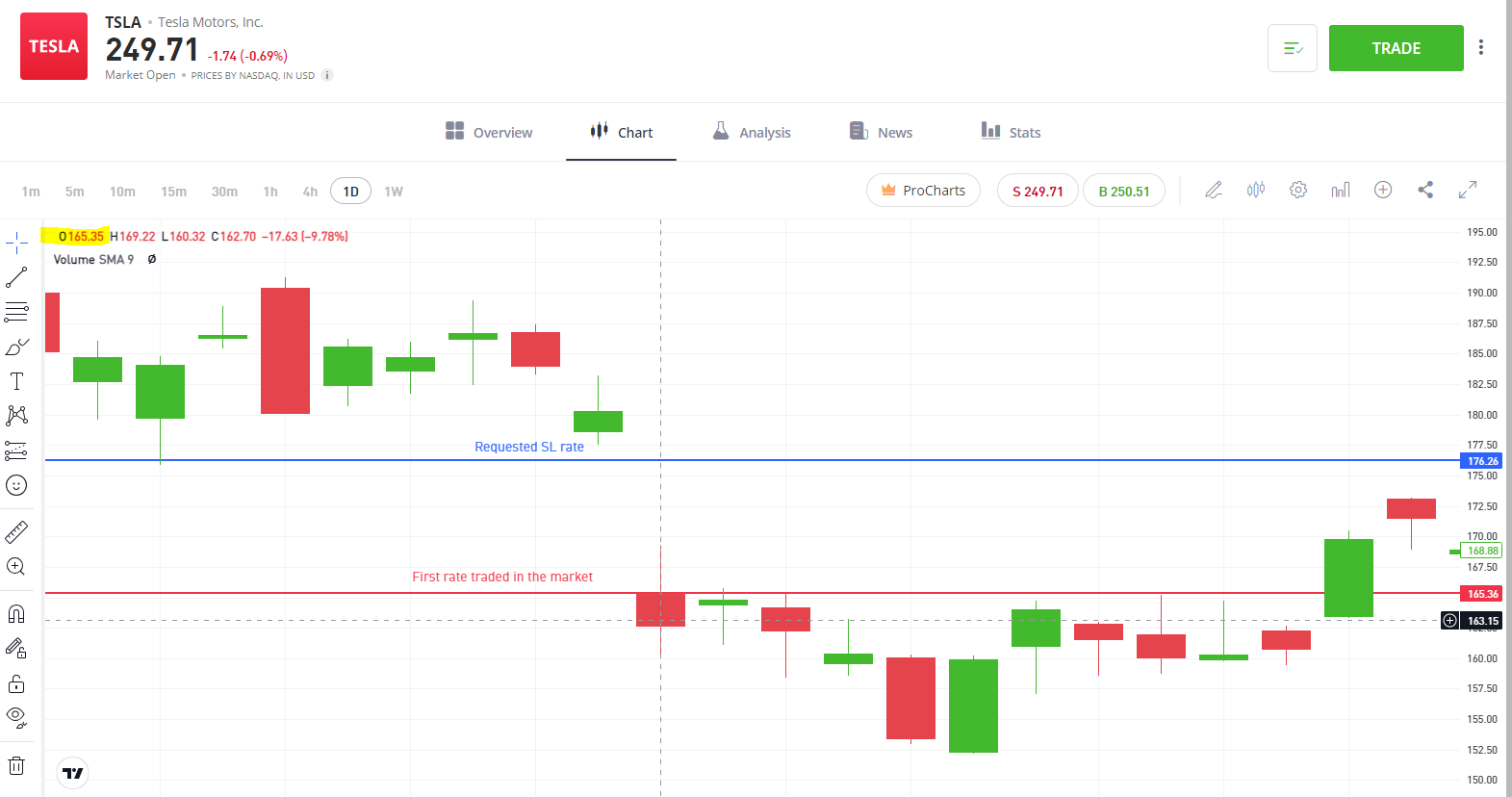Set the timeframe to 1m
Viewport: 1512px width, 797px height.
pos(31,192)
